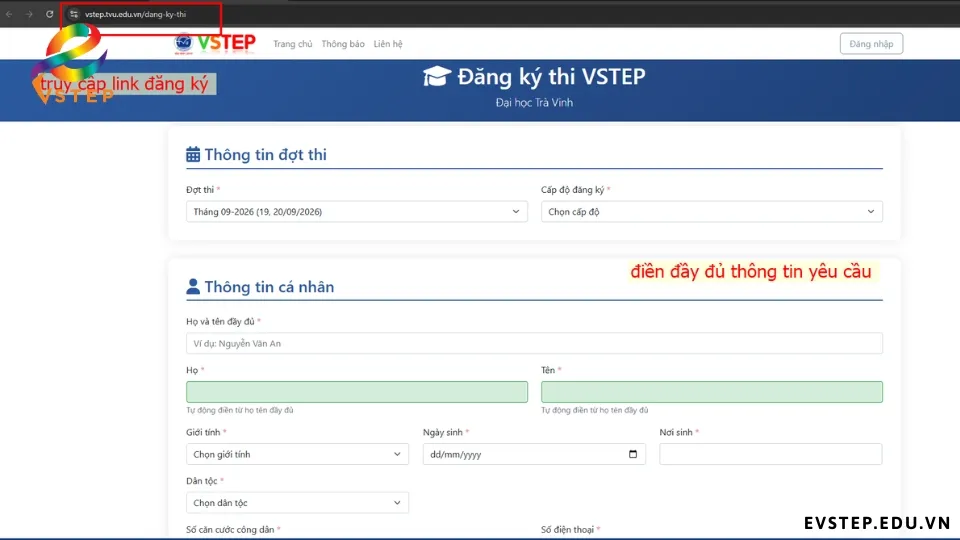The height and width of the screenshot is (540, 960).
Task: Open the Chọn cấp độ dropdown
Action: (711, 212)
